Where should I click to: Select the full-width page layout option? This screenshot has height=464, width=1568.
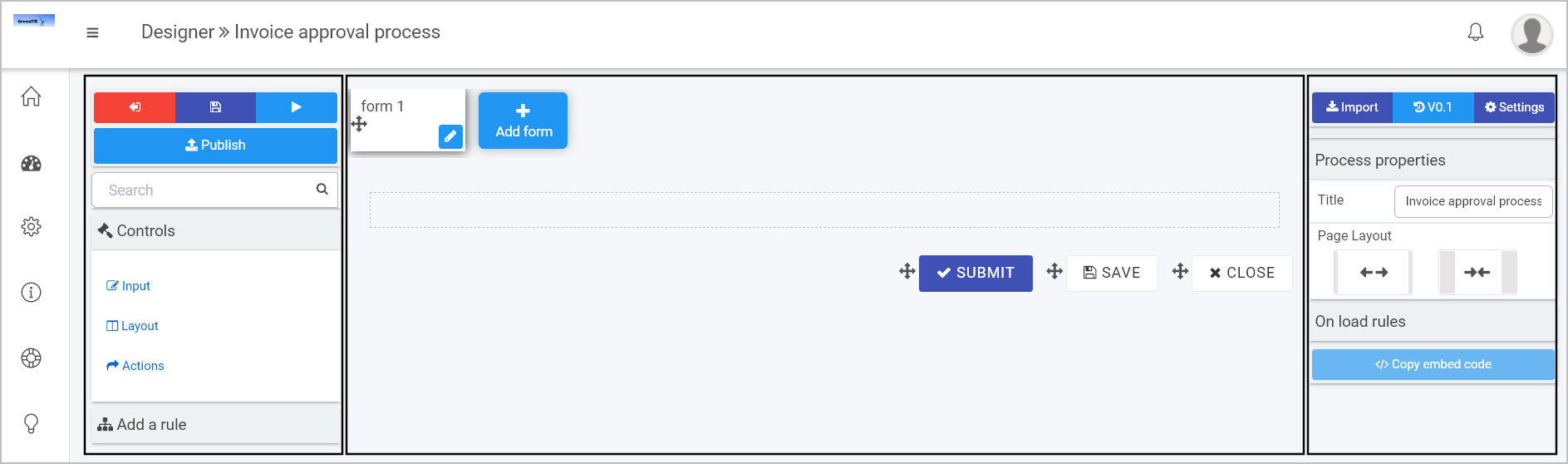pos(1374,272)
